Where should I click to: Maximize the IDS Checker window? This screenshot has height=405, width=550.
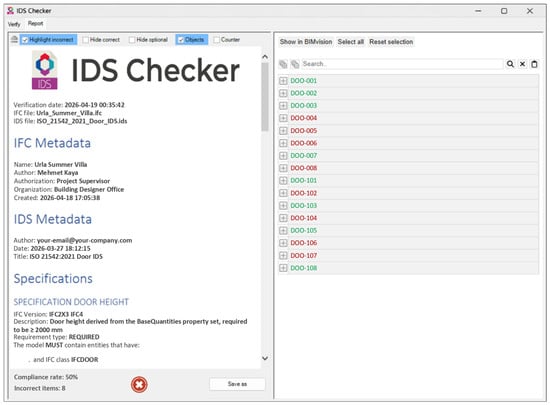(x=504, y=11)
